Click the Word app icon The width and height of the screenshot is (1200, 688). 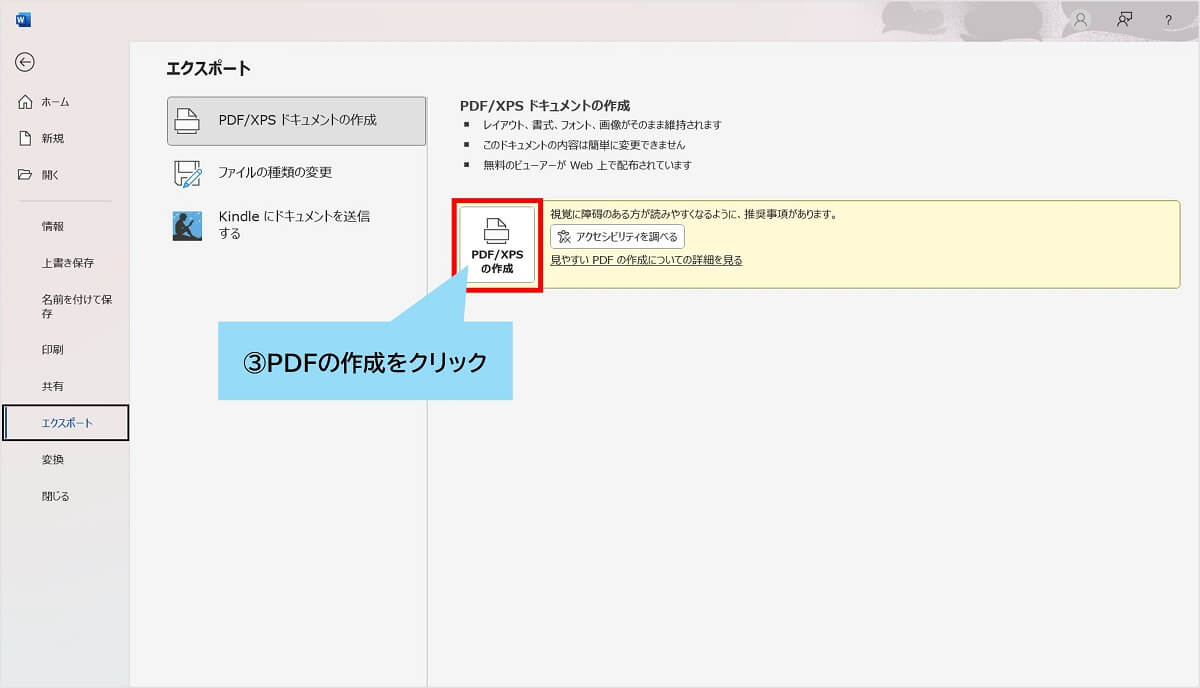[23, 19]
